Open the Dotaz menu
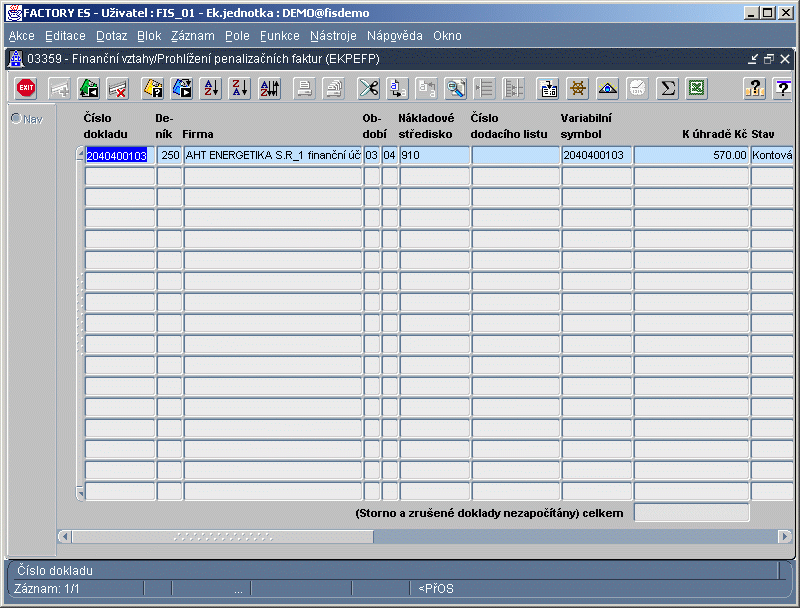The width and height of the screenshot is (800, 608). click(111, 36)
